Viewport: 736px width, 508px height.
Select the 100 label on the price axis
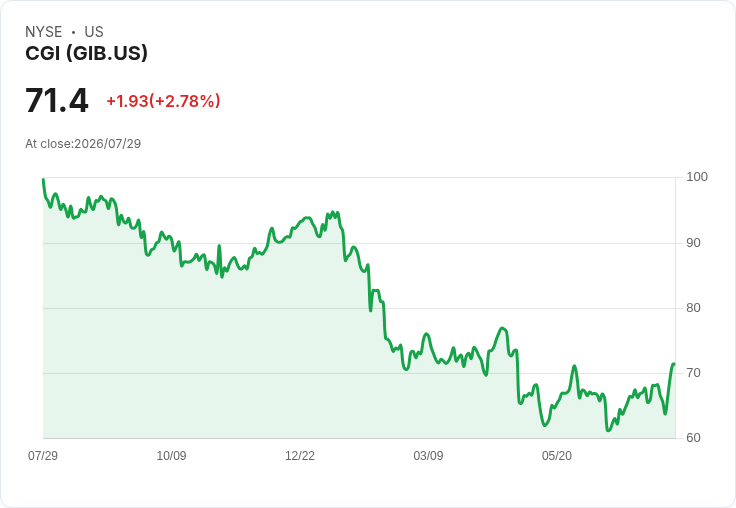[x=697, y=177]
